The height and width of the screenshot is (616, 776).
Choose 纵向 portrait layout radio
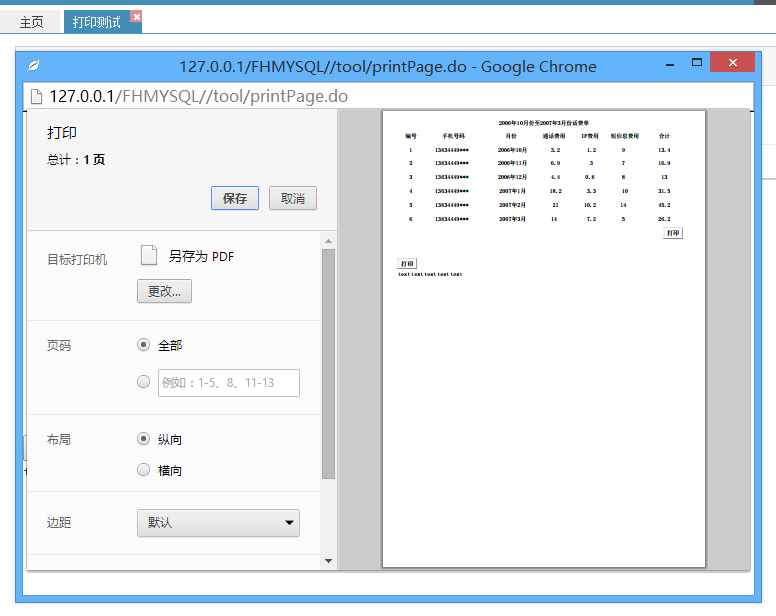144,439
